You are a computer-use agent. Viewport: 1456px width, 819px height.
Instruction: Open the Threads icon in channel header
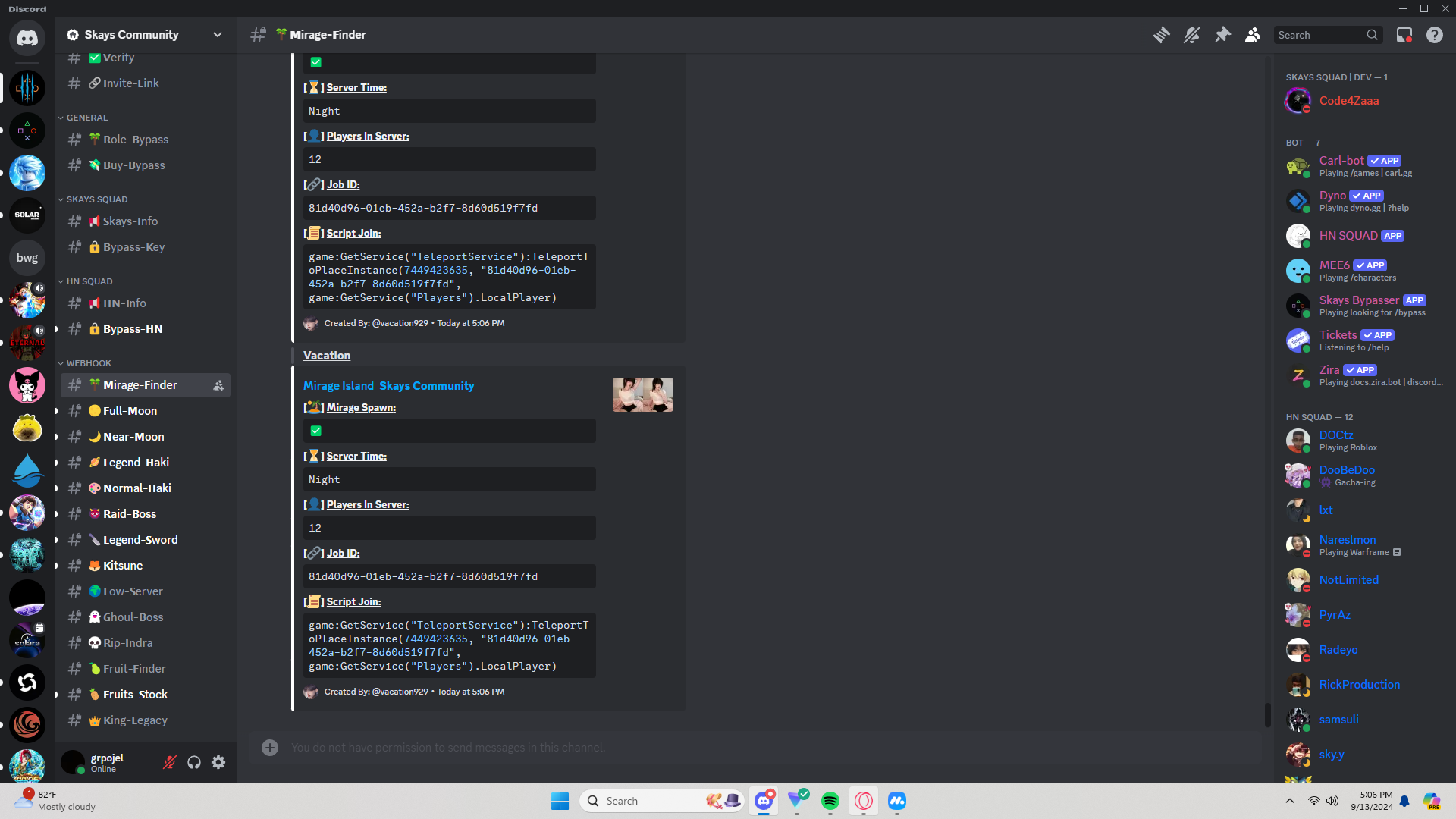[1161, 35]
